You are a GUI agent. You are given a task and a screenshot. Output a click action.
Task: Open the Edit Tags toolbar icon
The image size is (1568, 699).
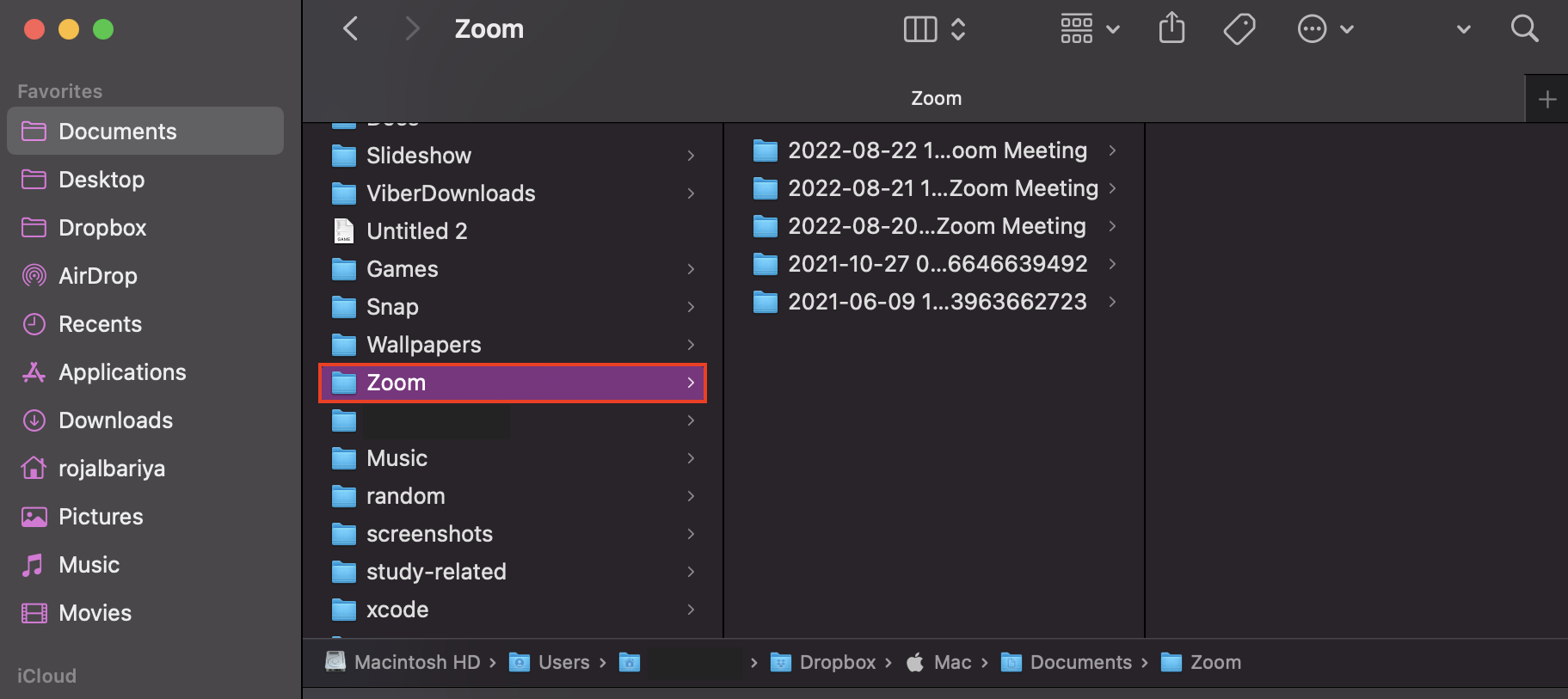1239,29
